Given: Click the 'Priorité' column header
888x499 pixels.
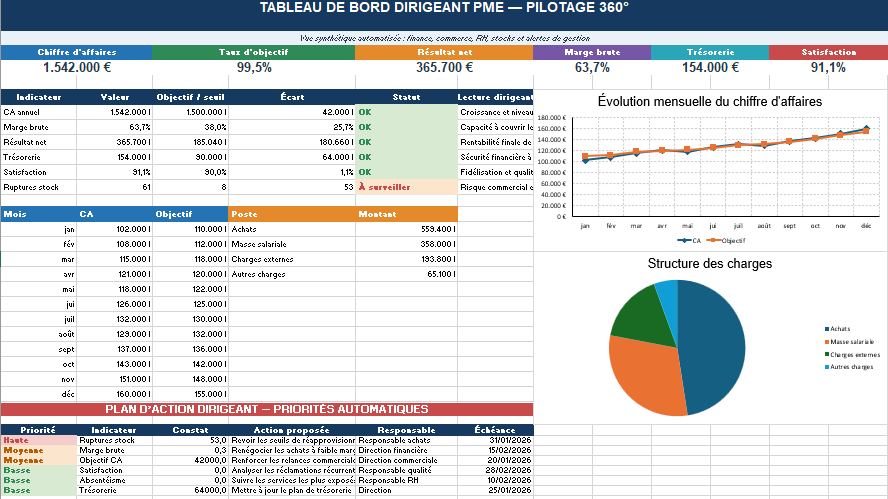Looking at the screenshot, I should (x=39, y=430).
